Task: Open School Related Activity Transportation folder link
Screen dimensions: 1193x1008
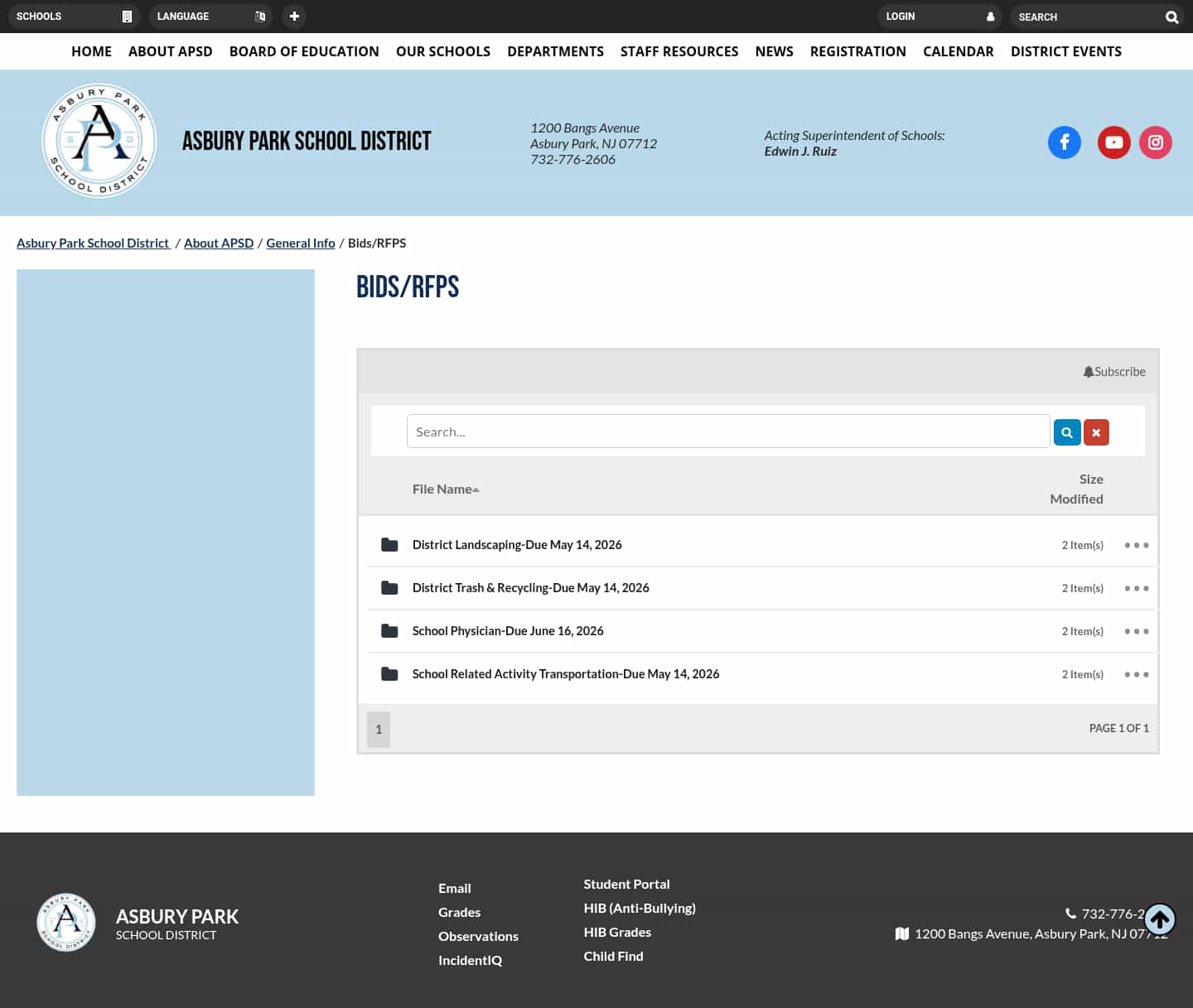Action: 566,673
